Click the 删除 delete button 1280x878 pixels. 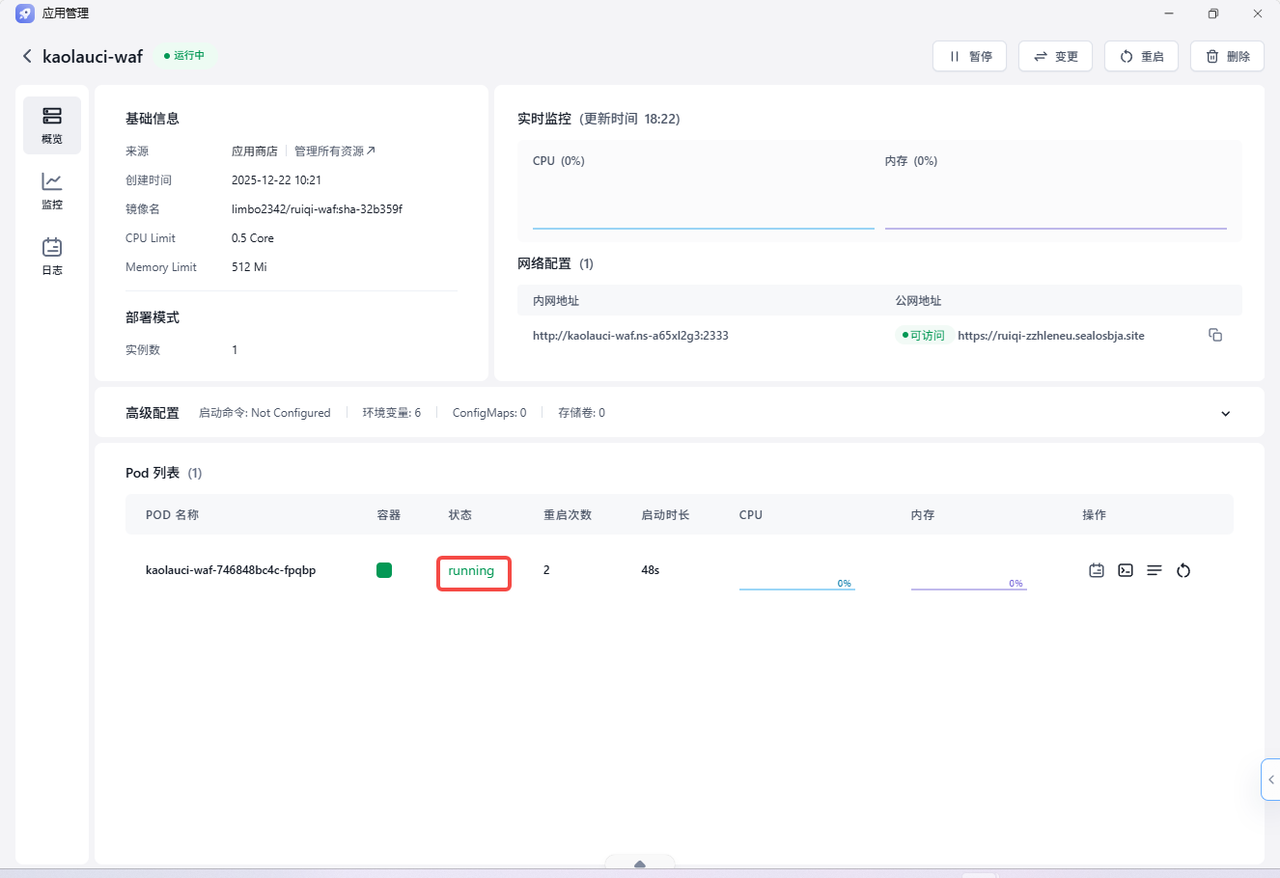pos(1227,56)
